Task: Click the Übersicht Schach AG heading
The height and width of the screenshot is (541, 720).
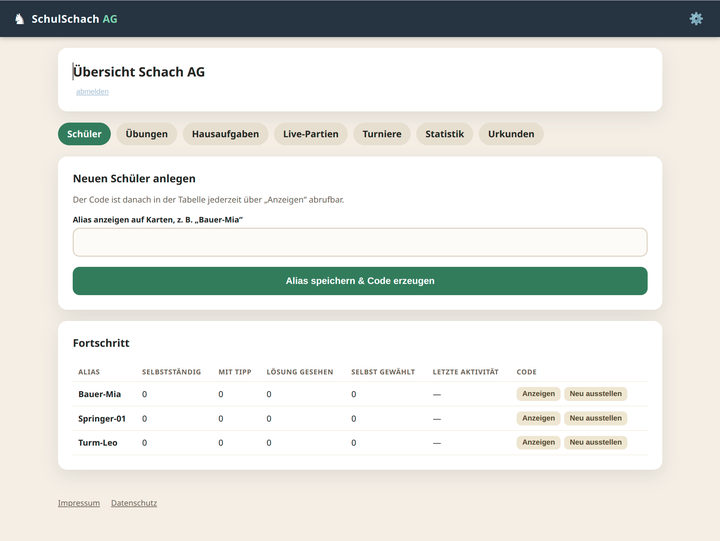Action: [x=139, y=72]
